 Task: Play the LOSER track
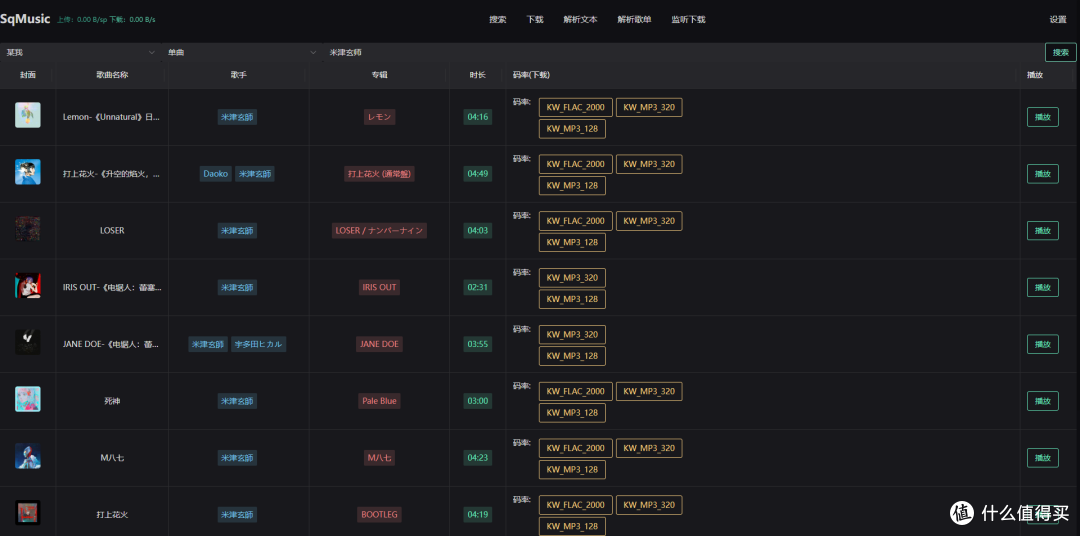pyautogui.click(x=1043, y=231)
